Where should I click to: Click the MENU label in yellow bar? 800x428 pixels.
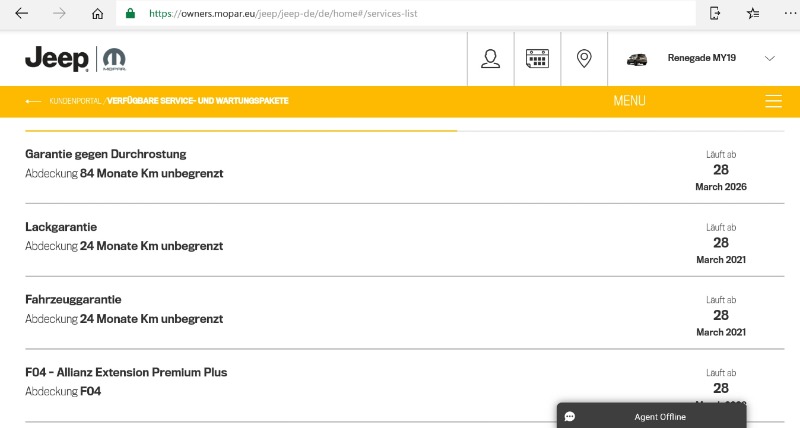coord(629,101)
